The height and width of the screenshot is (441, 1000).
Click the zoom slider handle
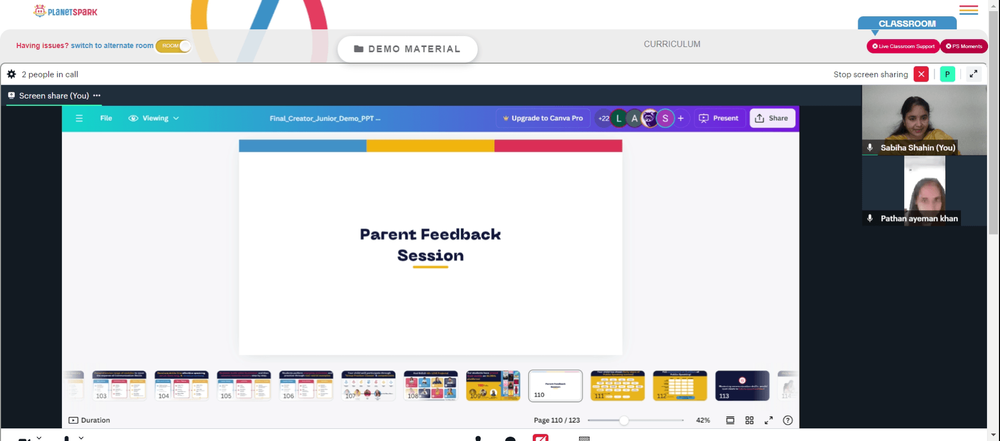point(624,420)
